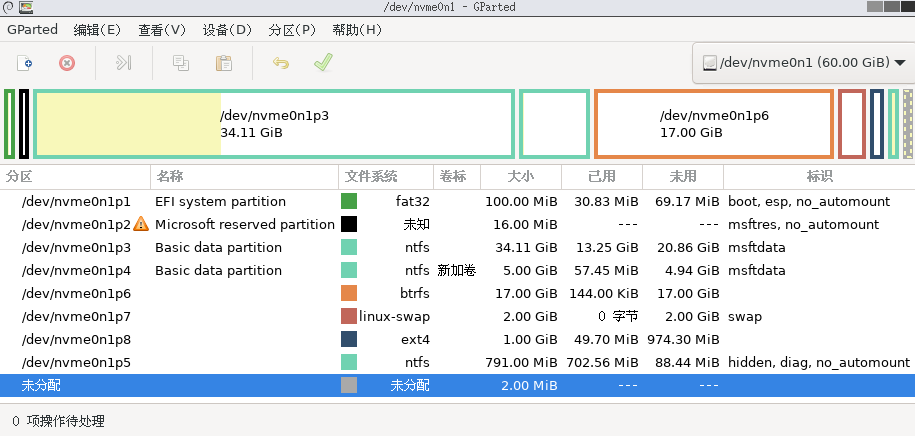915x436 pixels.
Task: Select the /dev/nvme0n1p6 row in partition list
Action: pyautogui.click(x=458, y=293)
